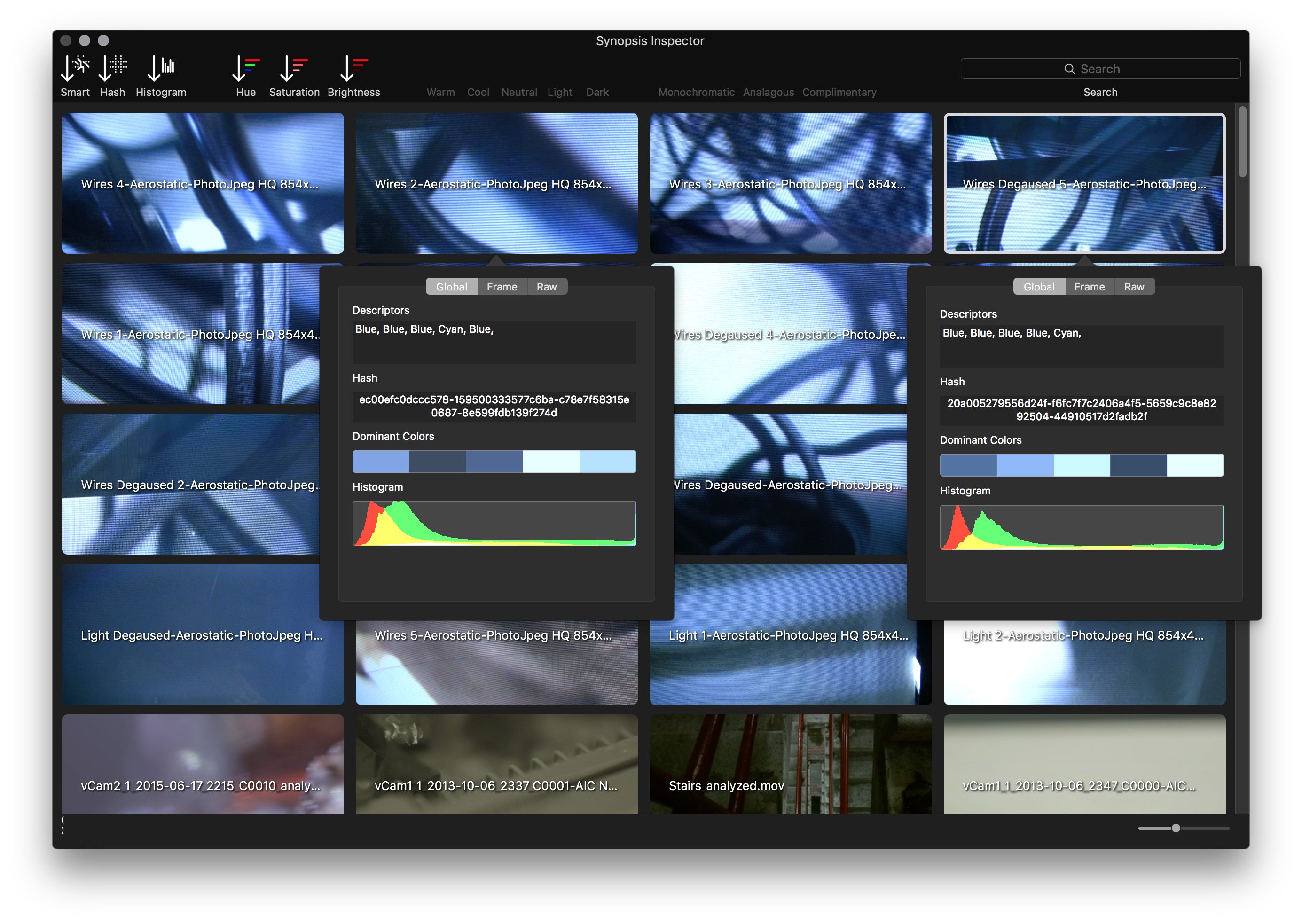The image size is (1302, 924).
Task: Click the histogram graph in left popover
Action: pos(494,524)
